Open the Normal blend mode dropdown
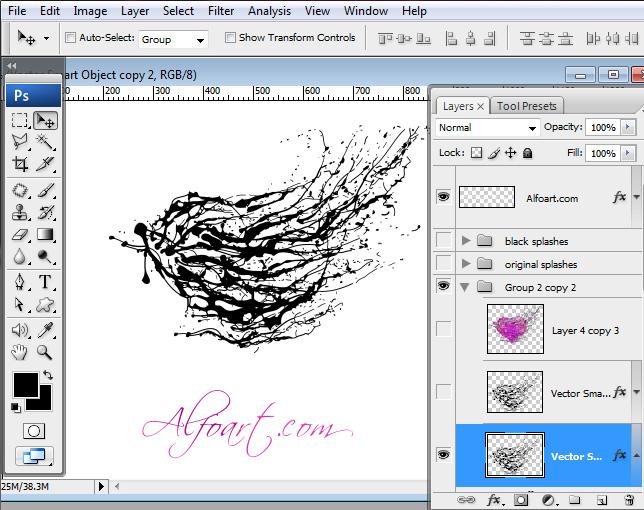Screen dimensions: 644x510 click(487, 128)
